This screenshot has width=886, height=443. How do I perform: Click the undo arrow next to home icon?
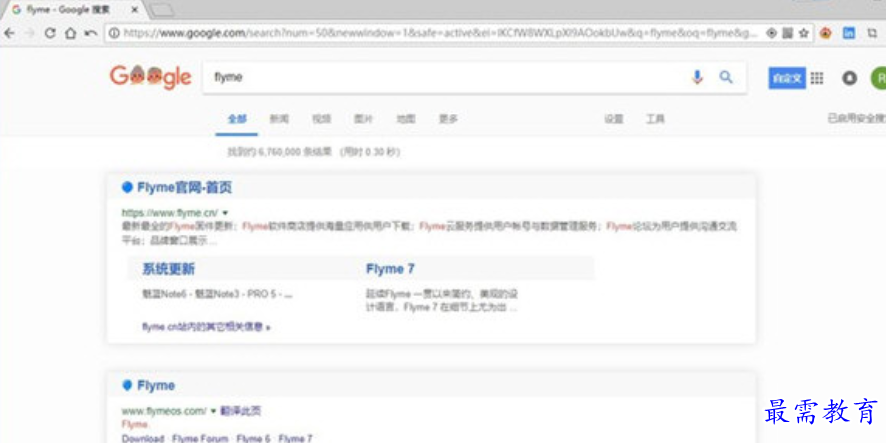90,33
